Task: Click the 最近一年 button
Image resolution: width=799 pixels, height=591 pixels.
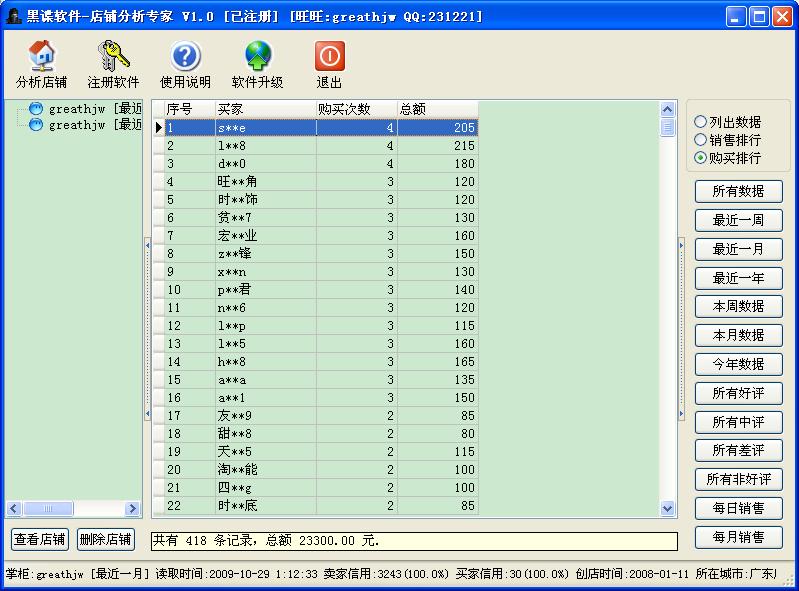Action: 738,278
